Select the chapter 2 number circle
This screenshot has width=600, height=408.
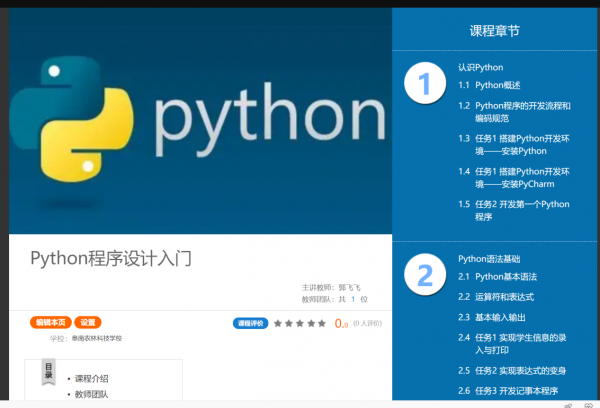coord(425,274)
